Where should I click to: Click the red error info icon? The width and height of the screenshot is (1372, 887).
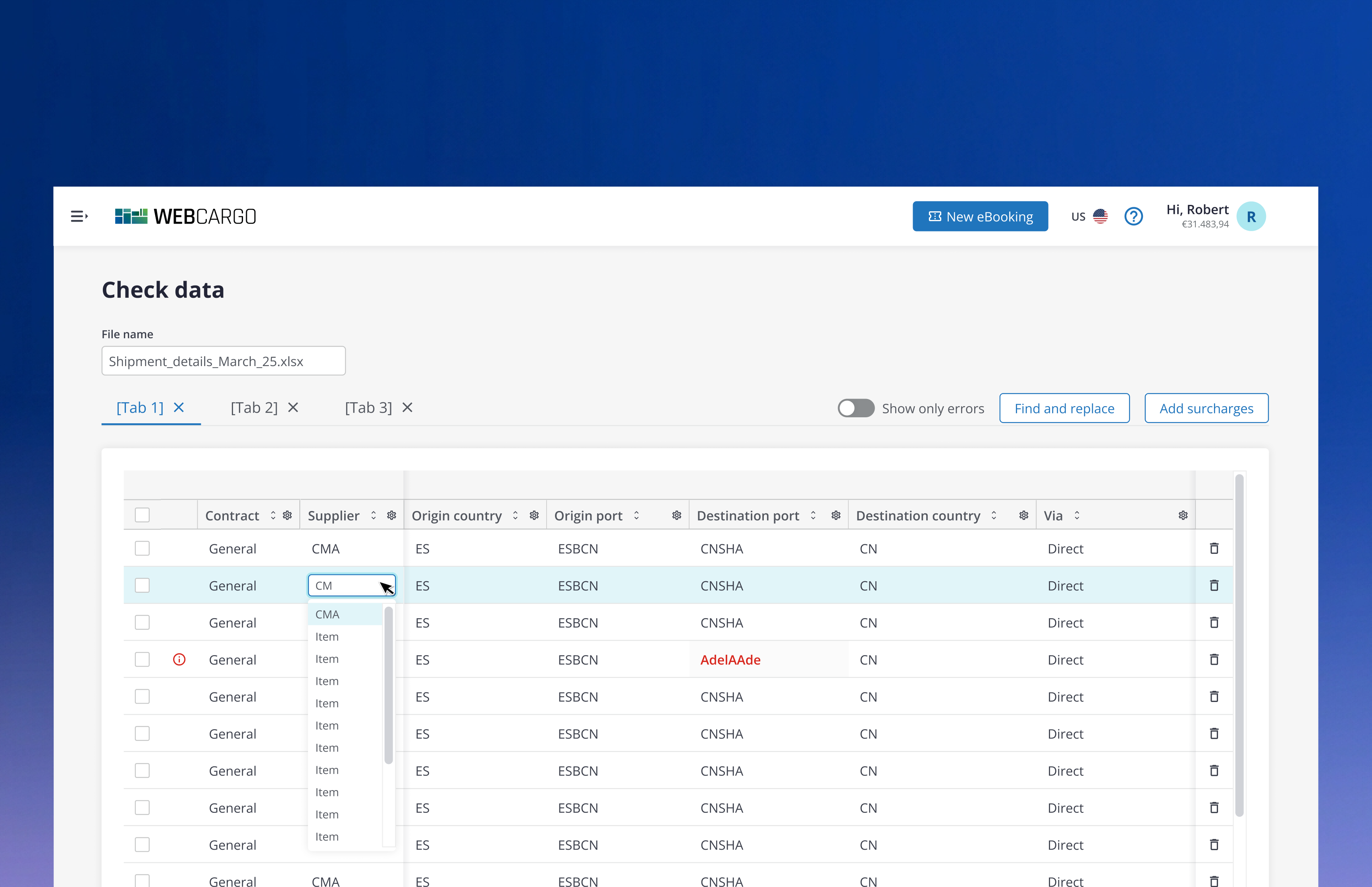point(179,659)
